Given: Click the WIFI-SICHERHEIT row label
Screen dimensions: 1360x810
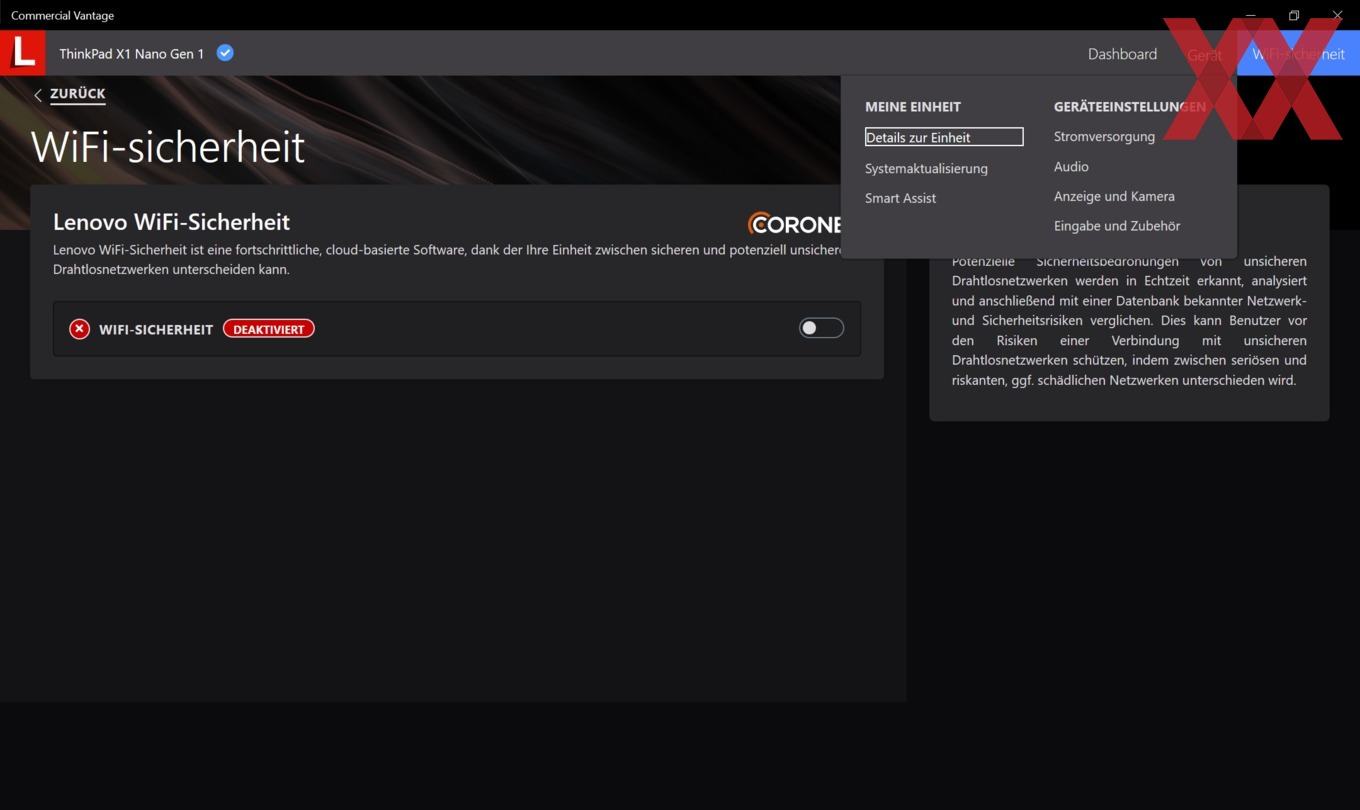Looking at the screenshot, I should click(156, 329).
